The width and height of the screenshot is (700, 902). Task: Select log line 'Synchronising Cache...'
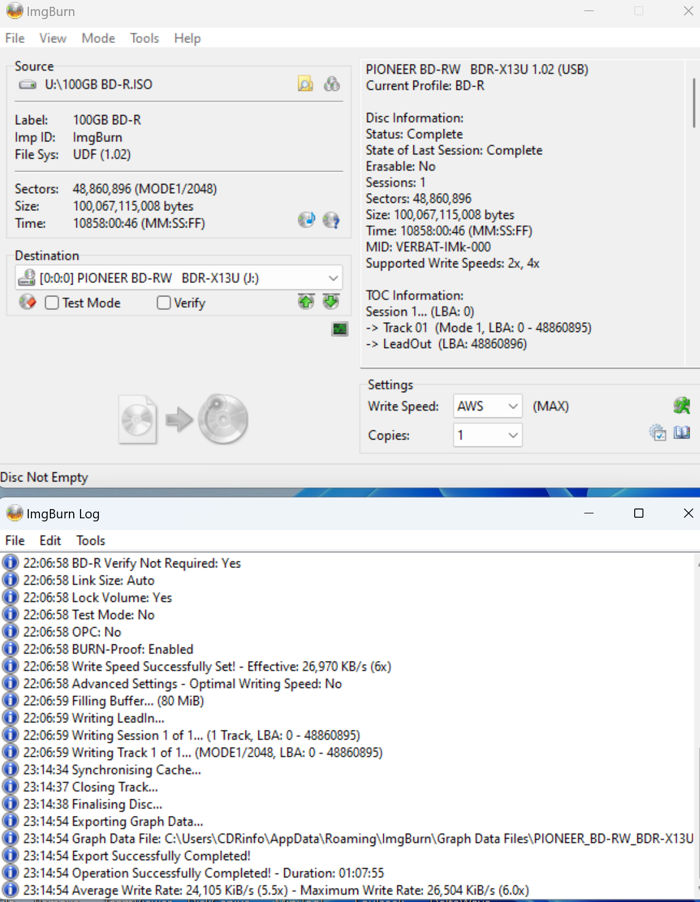[112, 770]
